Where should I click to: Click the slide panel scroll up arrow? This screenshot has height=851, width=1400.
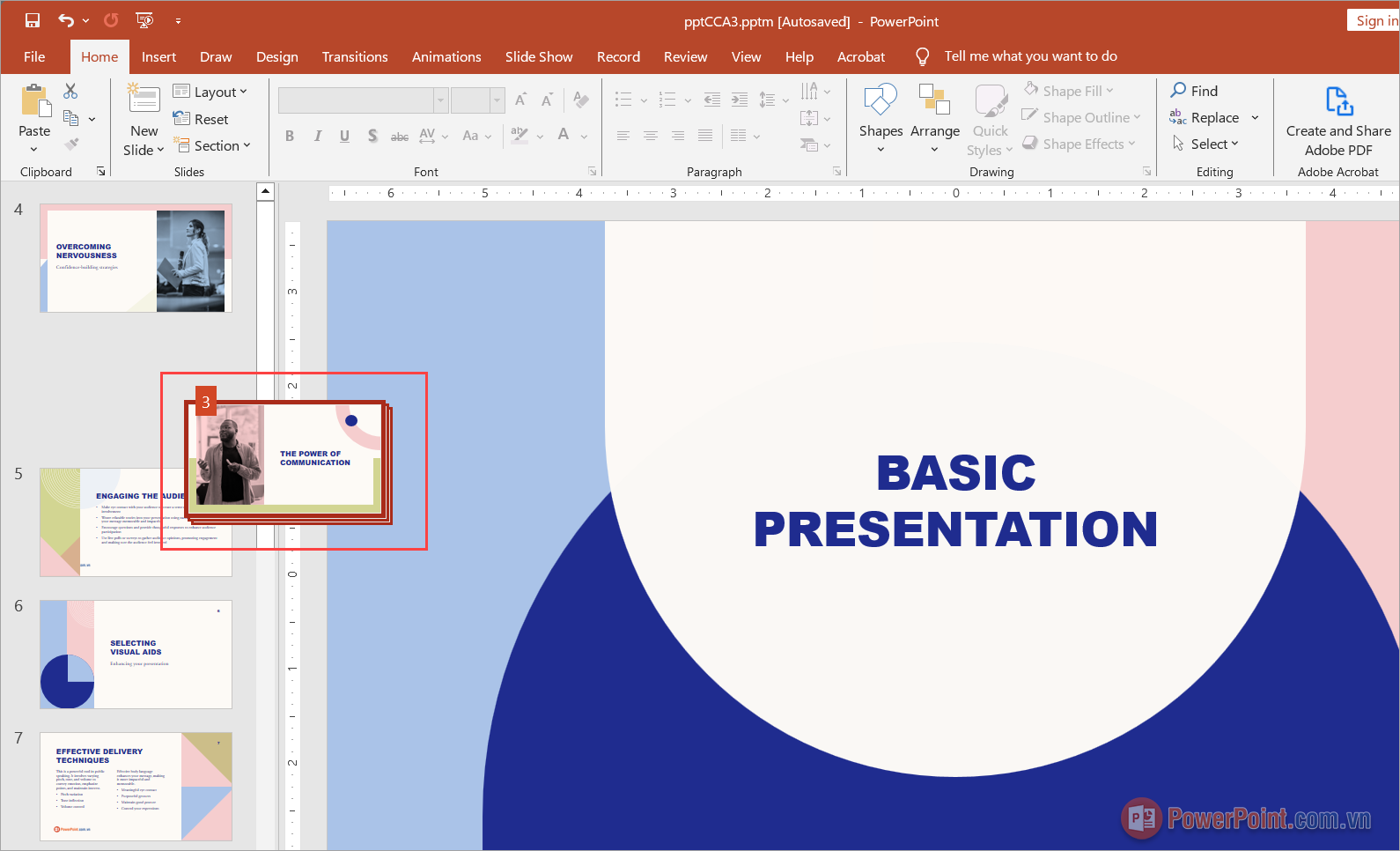click(266, 191)
